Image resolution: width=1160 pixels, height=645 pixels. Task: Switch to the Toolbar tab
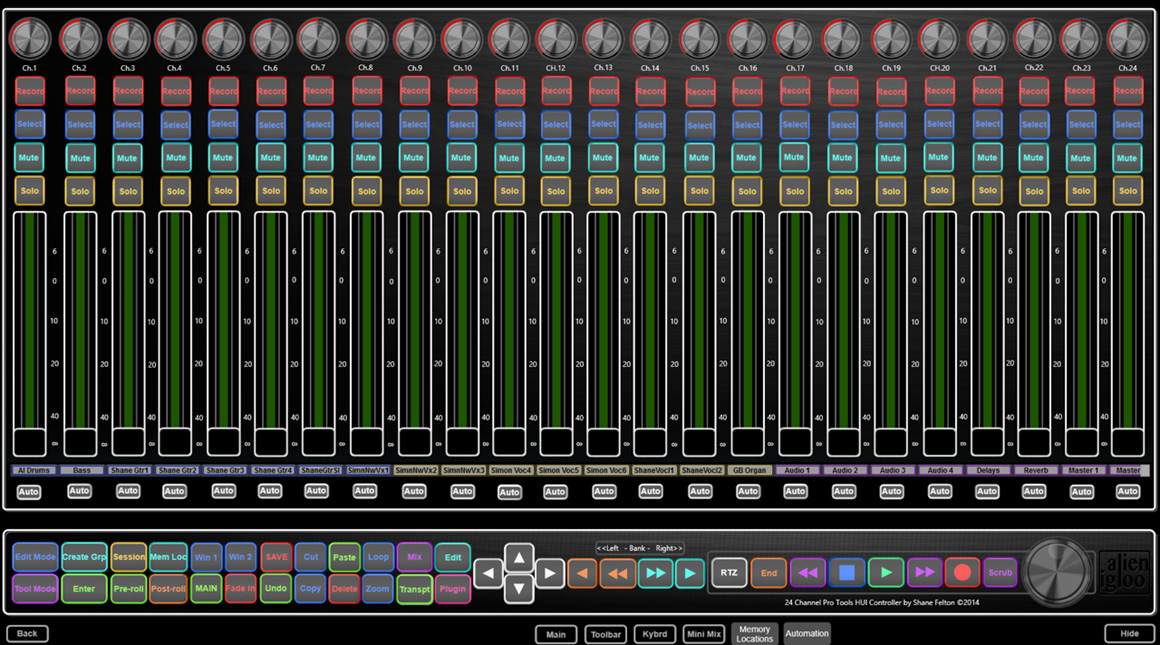606,635
